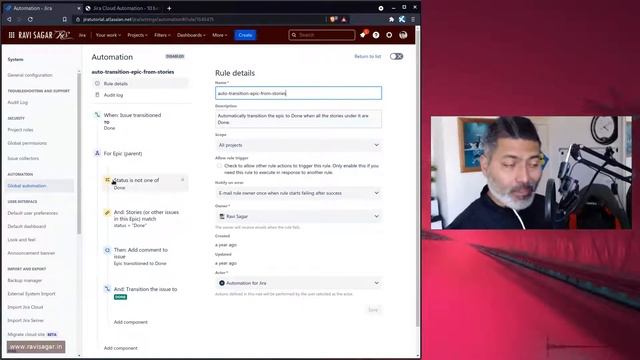The image size is (640, 360).
Task: Open General configuration in sidebar
Action: [x=30, y=75]
